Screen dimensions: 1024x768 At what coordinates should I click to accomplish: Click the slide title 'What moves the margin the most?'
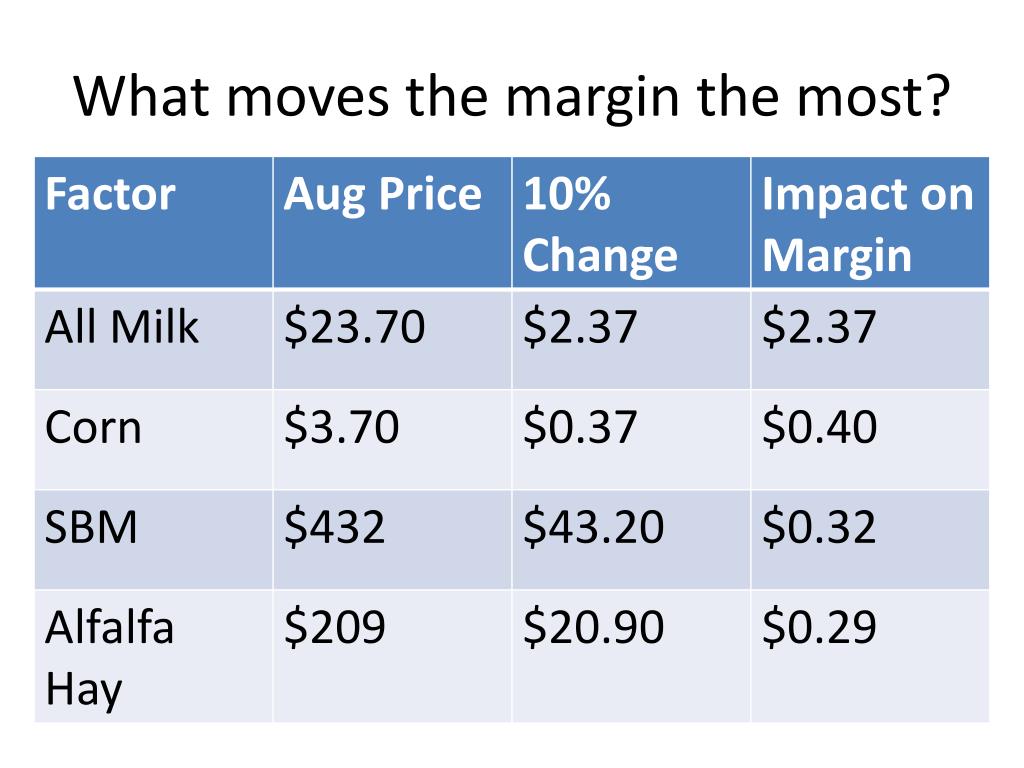(512, 97)
